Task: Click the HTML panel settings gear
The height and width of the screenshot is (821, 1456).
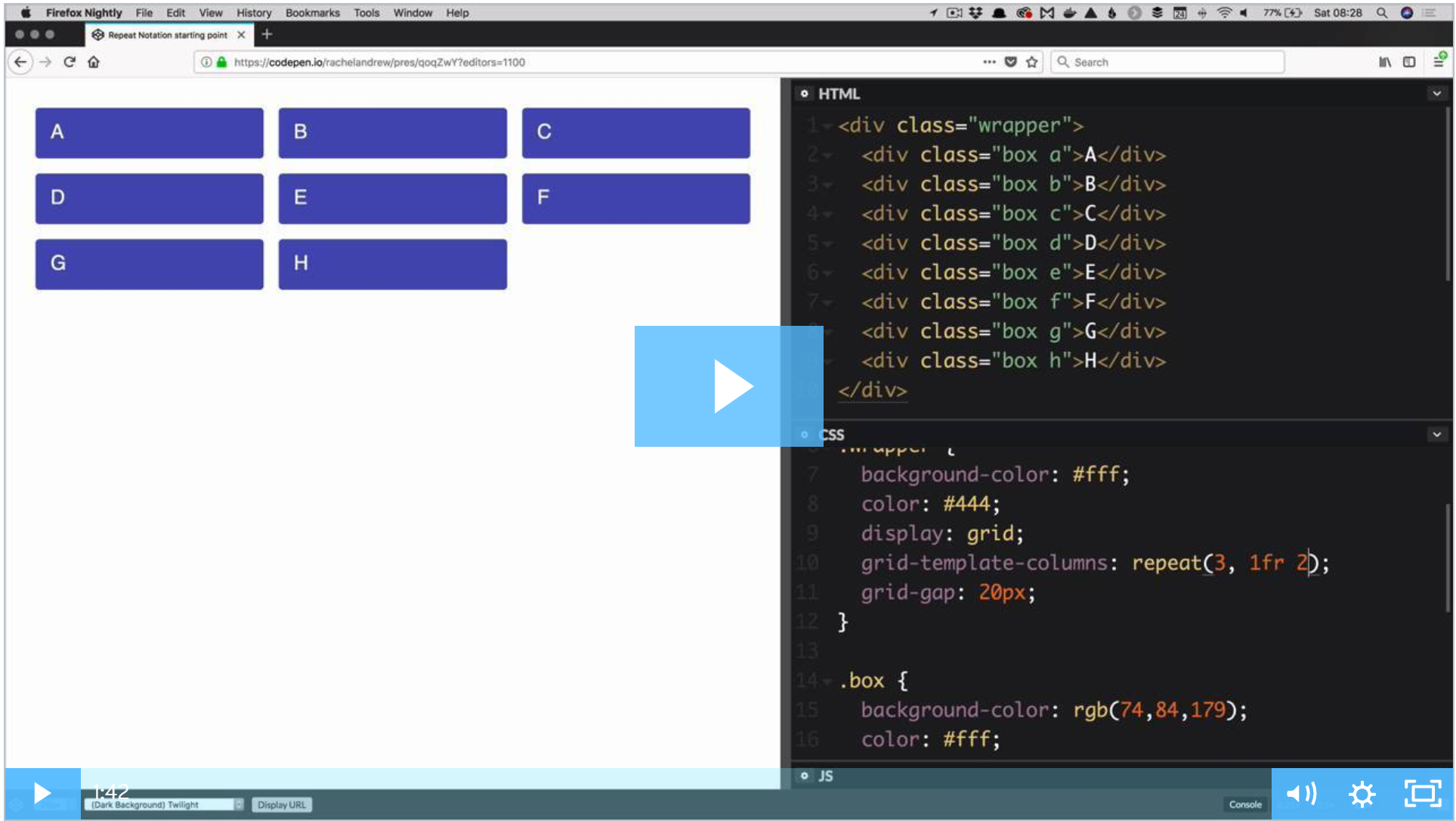Action: 805,94
